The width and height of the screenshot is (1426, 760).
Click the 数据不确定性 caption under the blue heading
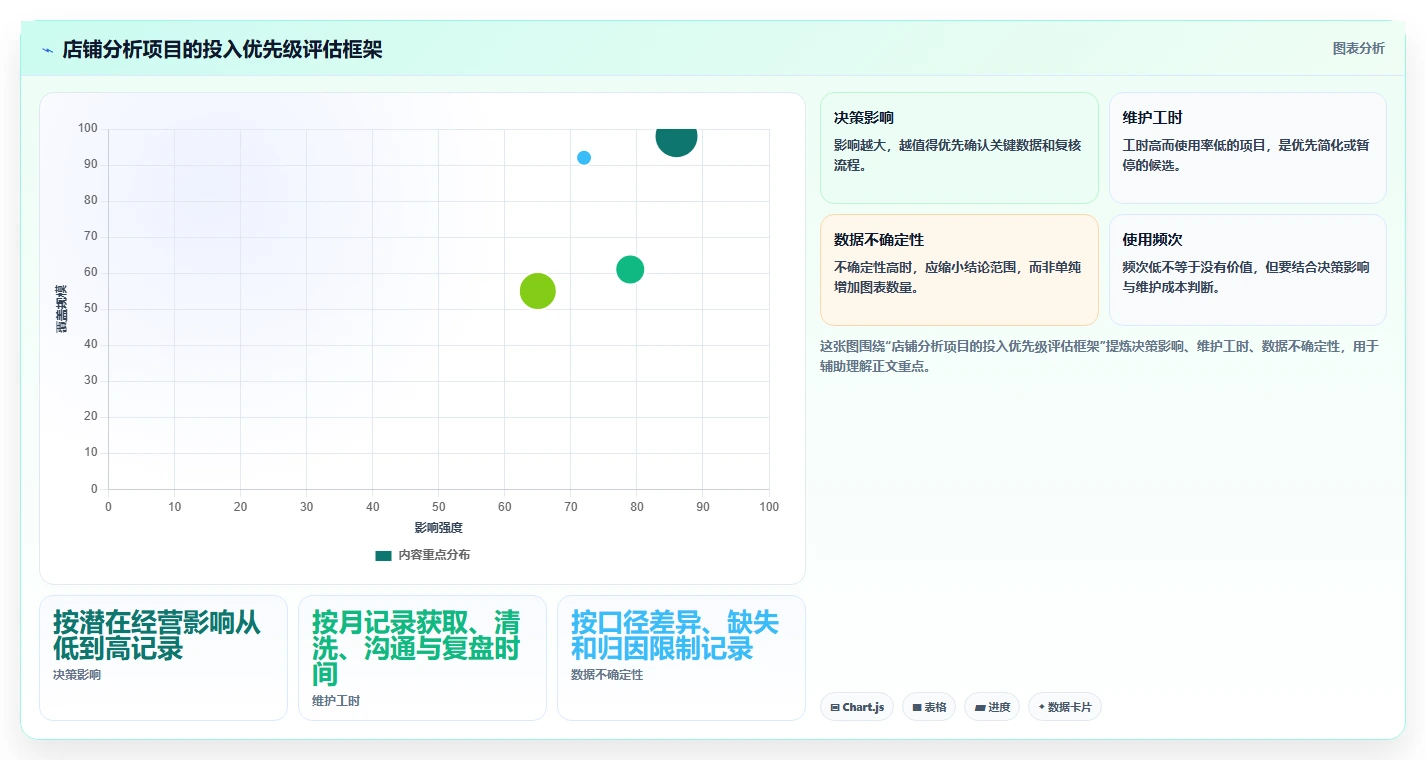tap(607, 675)
